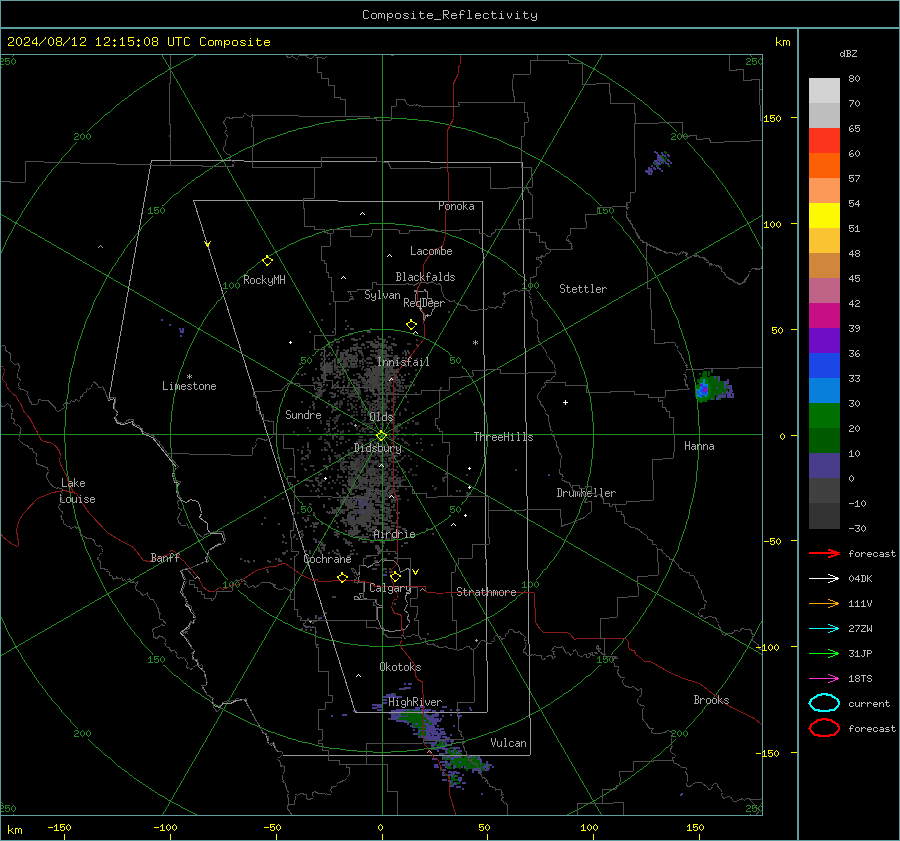Click the Hanna label
The height and width of the screenshot is (841, 900).
coord(699,446)
